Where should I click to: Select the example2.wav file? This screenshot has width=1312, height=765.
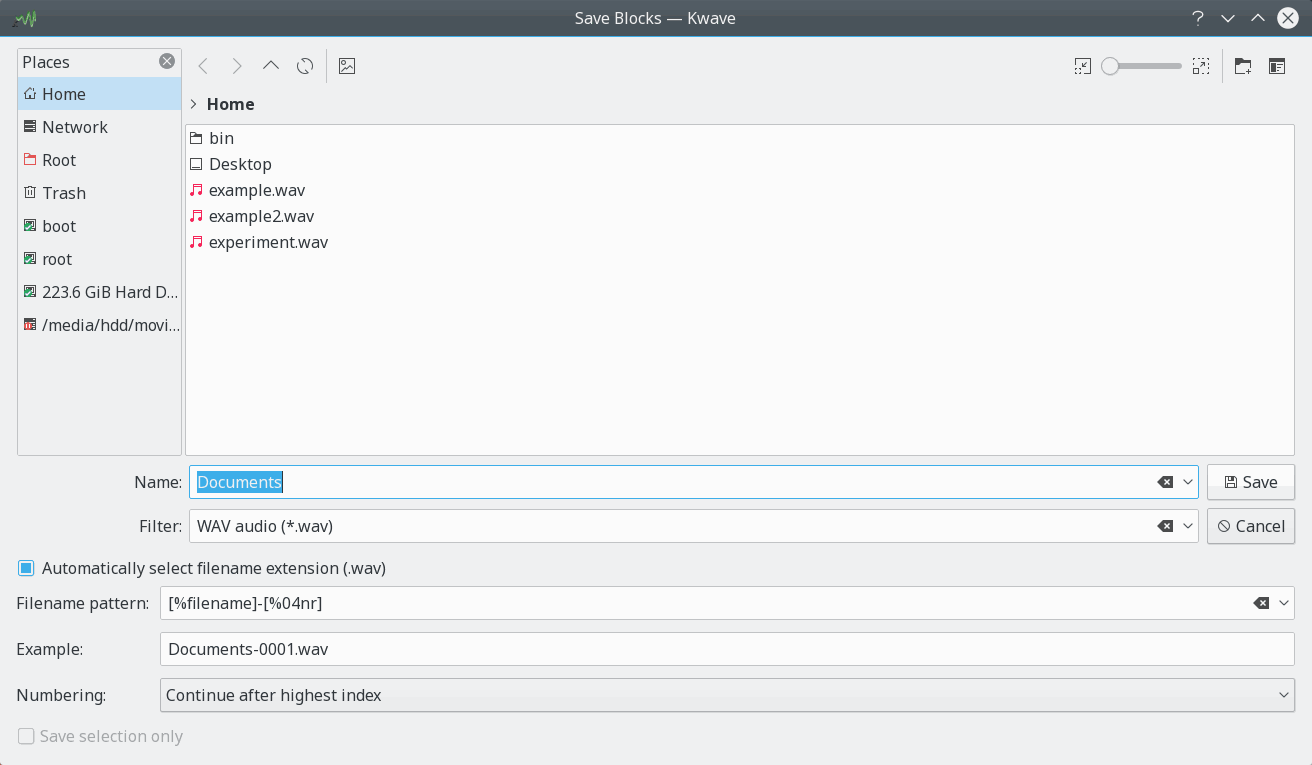251,216
